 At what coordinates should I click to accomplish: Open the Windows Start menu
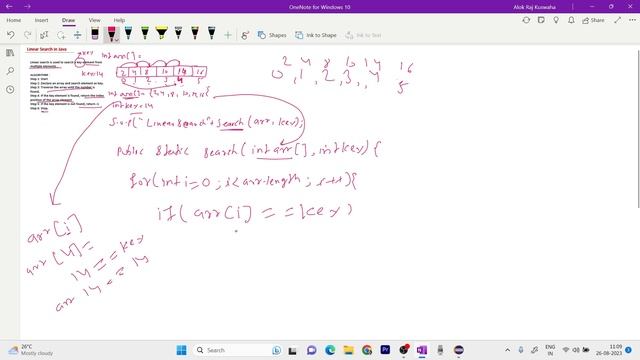click(x=182, y=350)
